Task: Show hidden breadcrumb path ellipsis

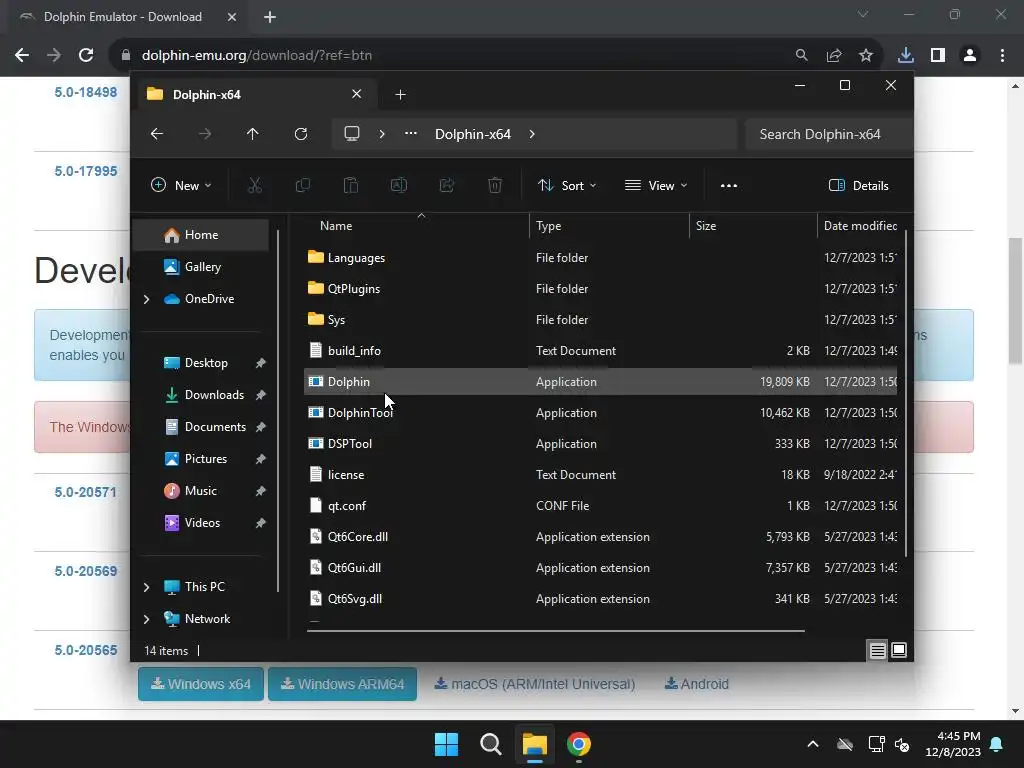Action: pyautogui.click(x=411, y=134)
